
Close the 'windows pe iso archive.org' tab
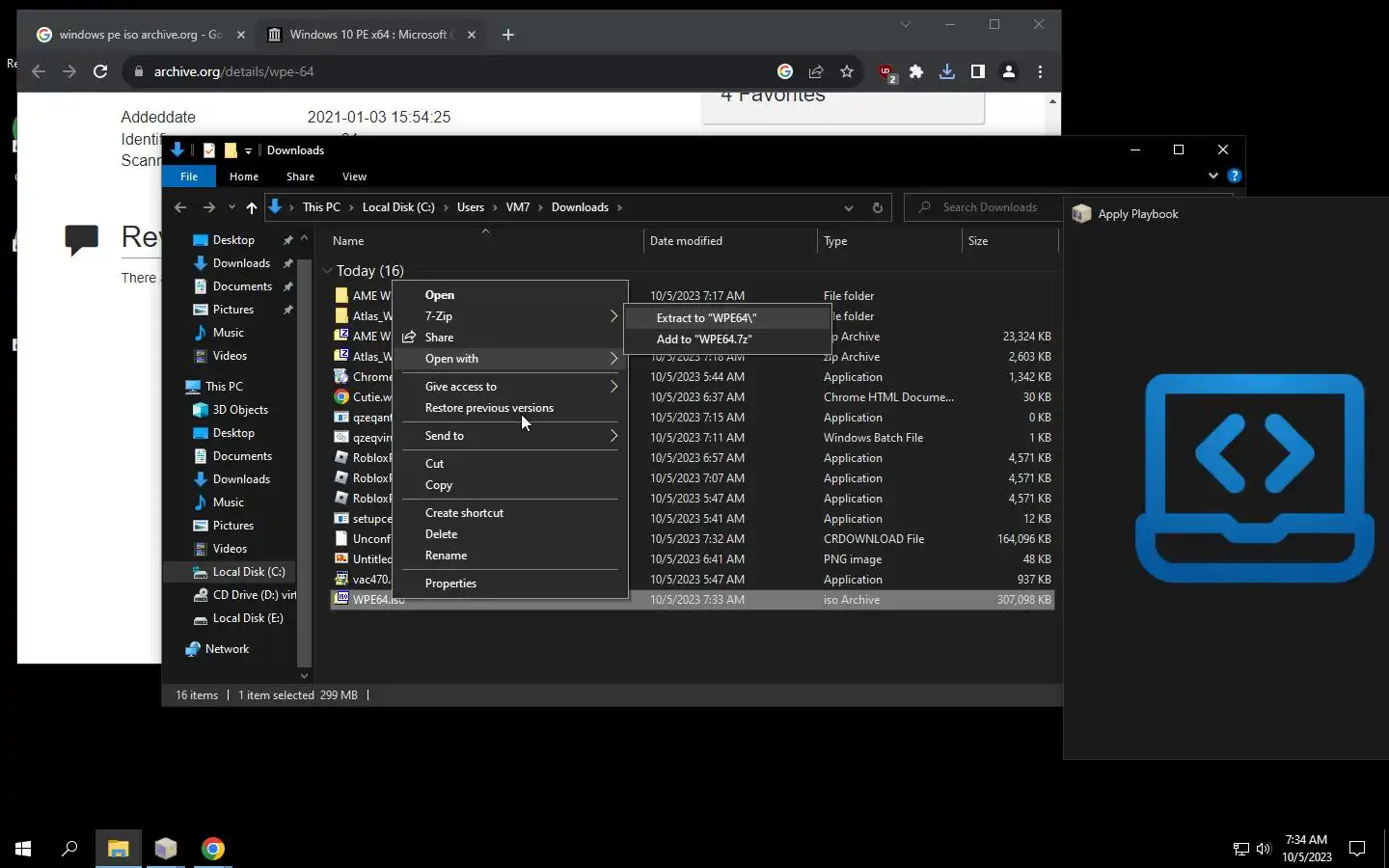(x=241, y=35)
